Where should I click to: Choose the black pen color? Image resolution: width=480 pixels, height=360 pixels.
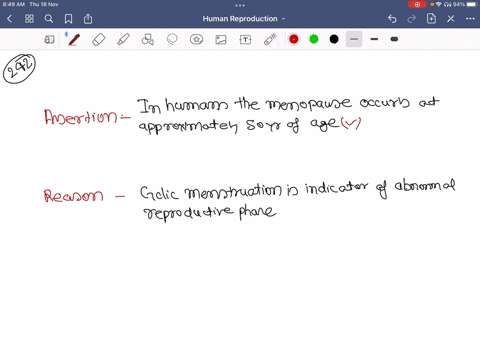[x=334, y=39]
